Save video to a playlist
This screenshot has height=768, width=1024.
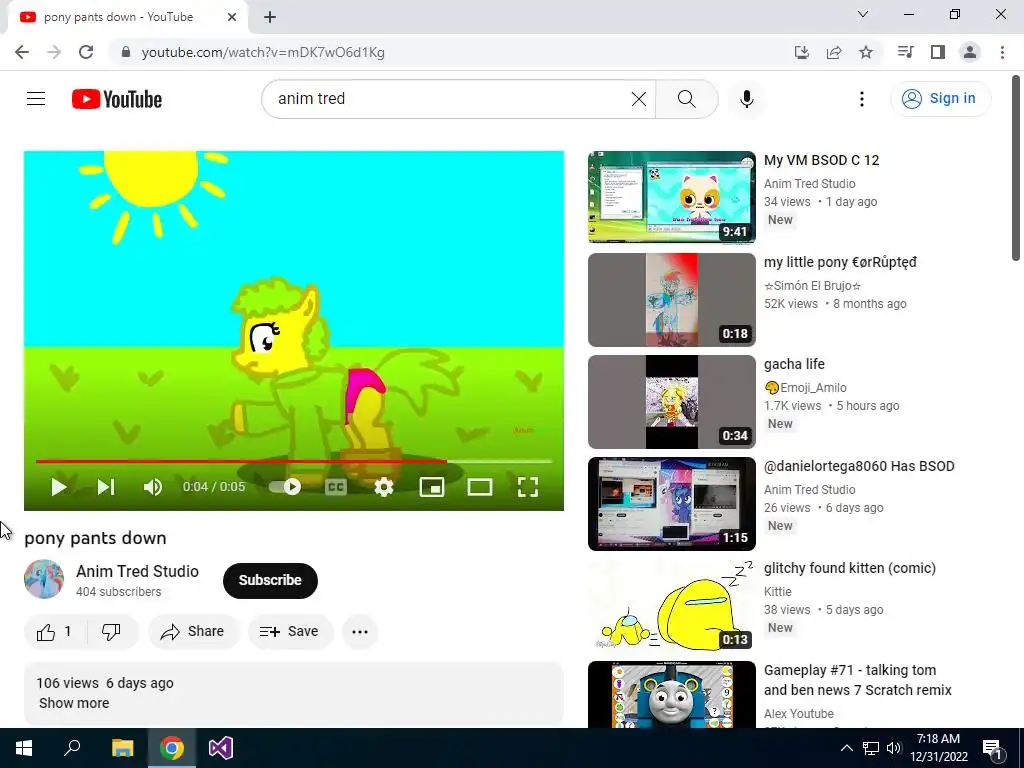tap(290, 632)
